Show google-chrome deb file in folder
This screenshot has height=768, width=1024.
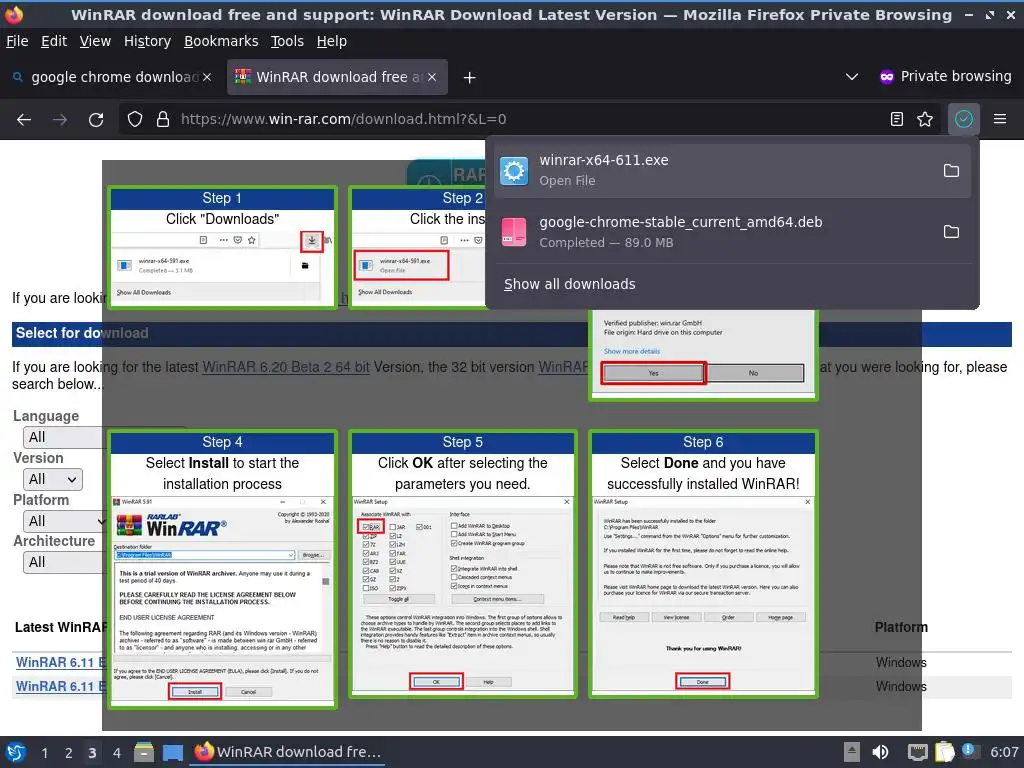[x=952, y=232]
